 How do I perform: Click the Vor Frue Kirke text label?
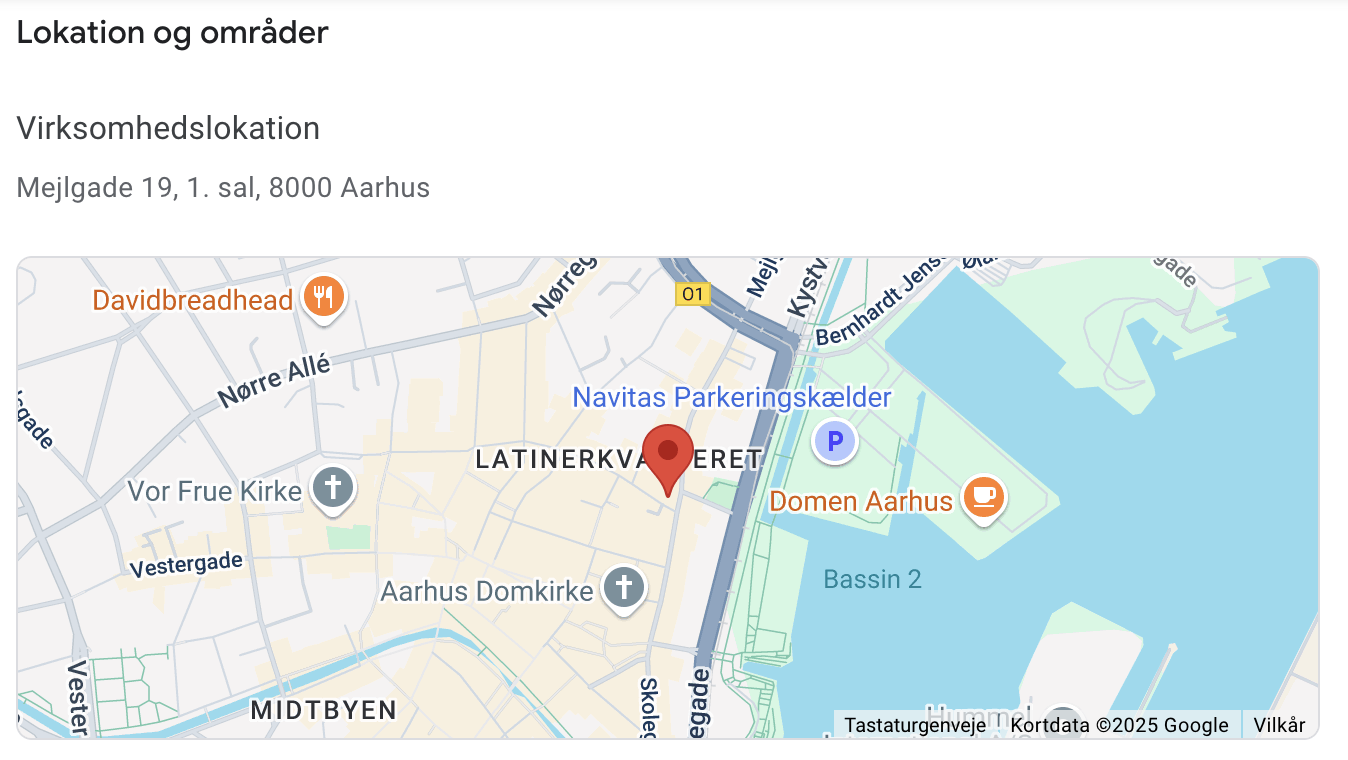(215, 491)
